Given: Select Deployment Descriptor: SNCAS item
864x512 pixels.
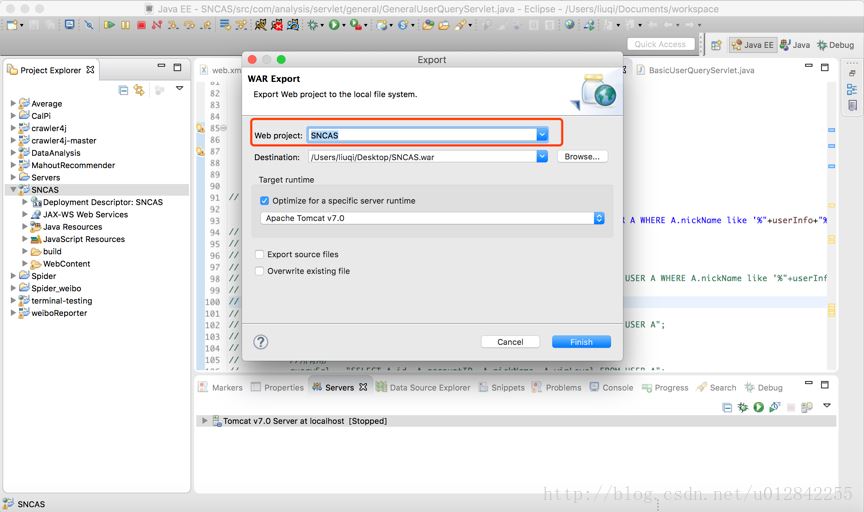Looking at the screenshot, I should [x=102, y=202].
